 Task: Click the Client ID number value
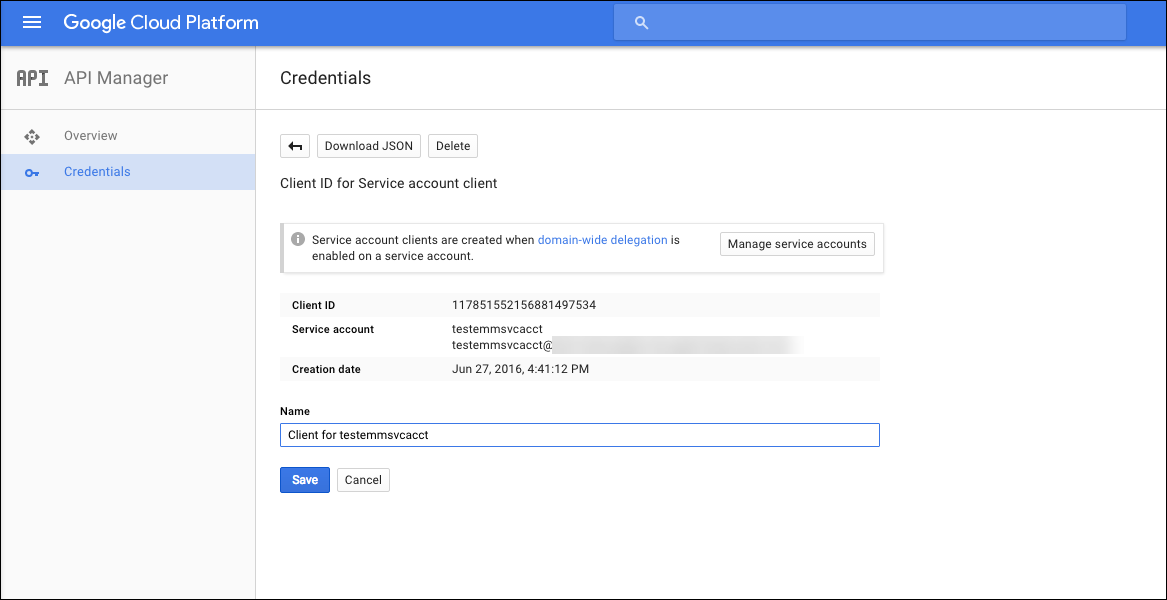coord(524,305)
